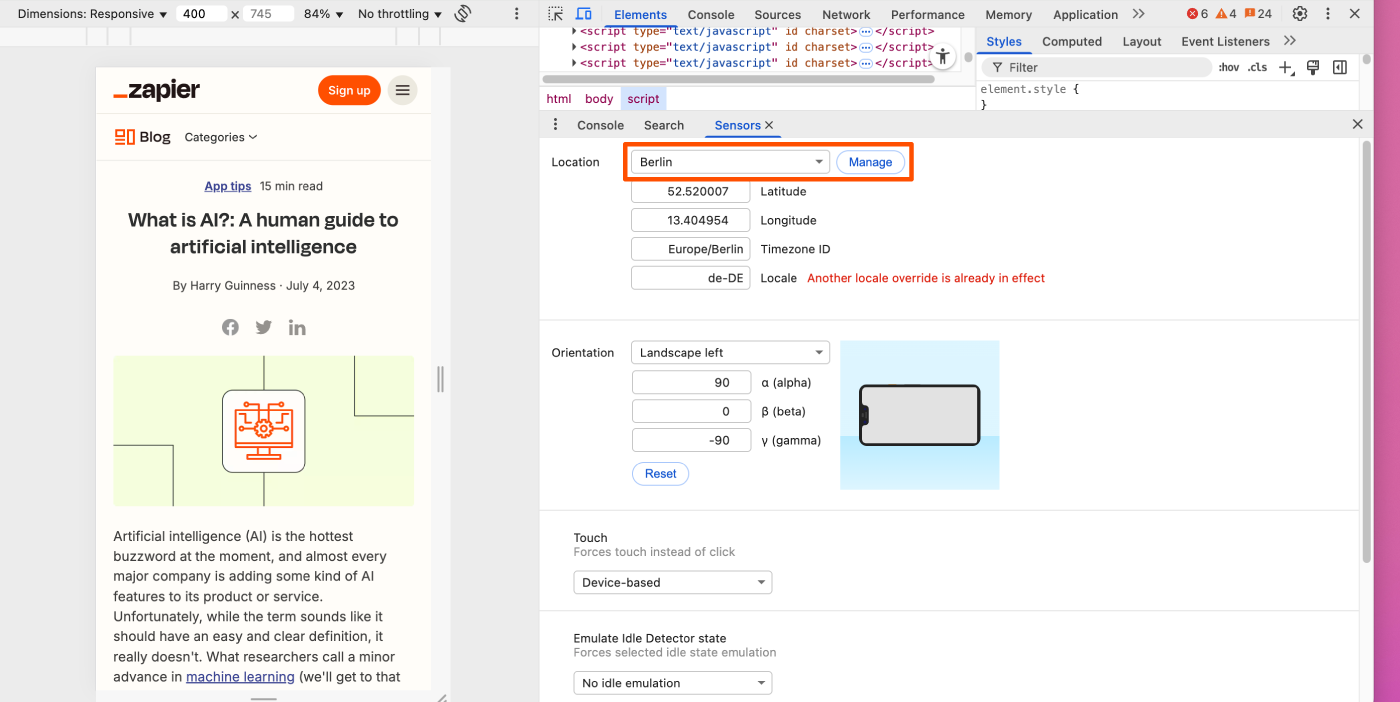This screenshot has width=1400, height=702.
Task: Close the Sensors drawer tab
Action: tap(769, 125)
